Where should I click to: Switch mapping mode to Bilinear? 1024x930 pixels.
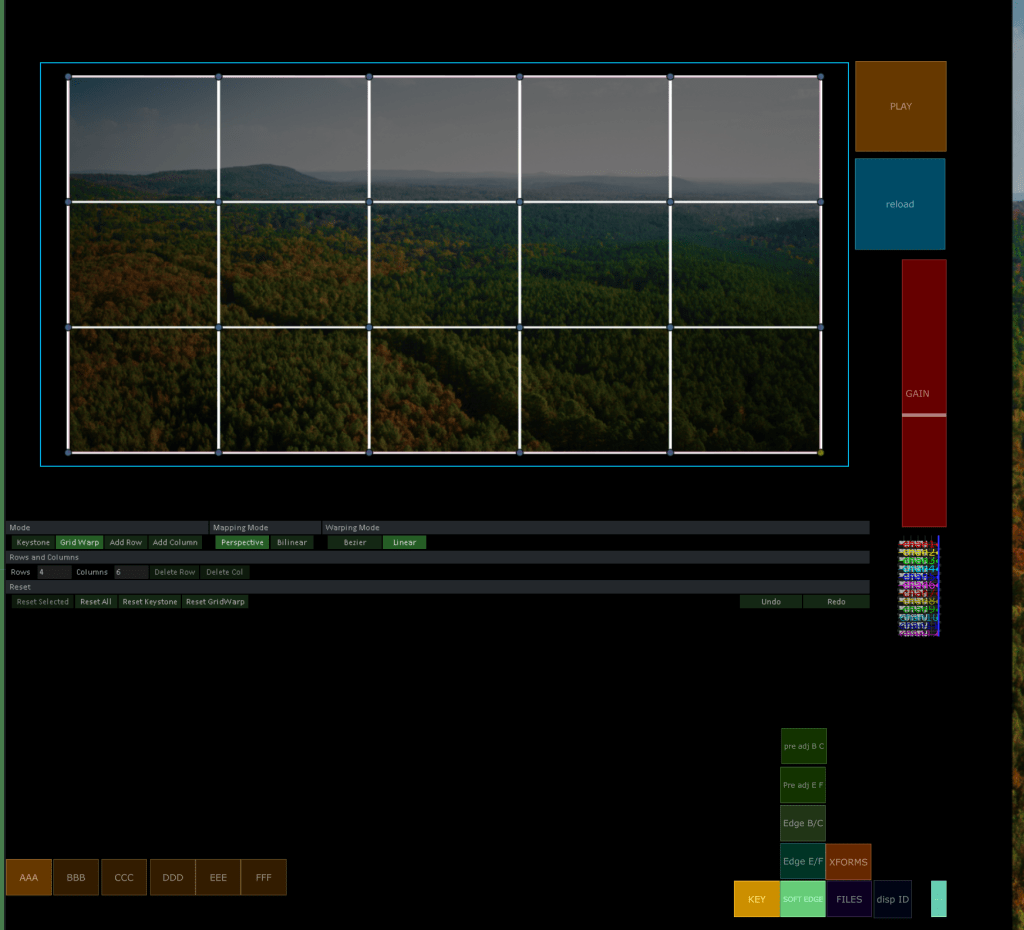tap(292, 542)
